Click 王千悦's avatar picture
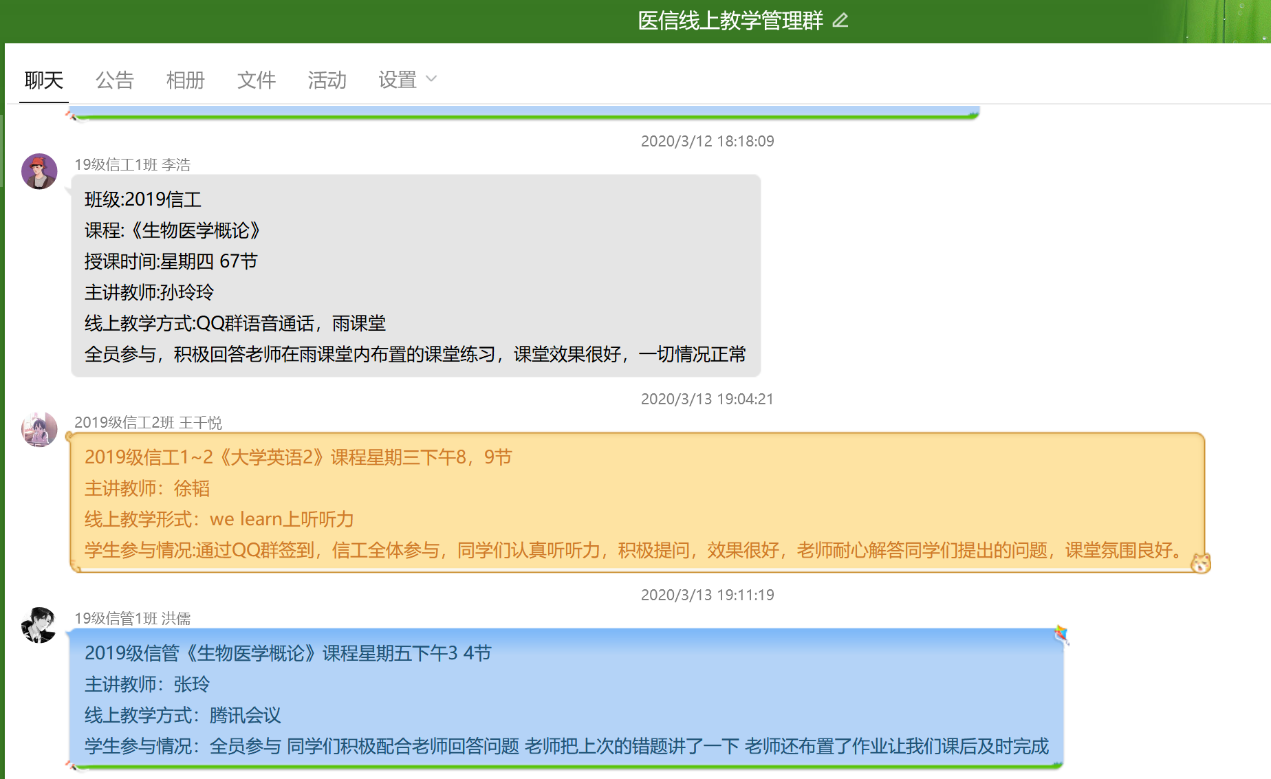Image resolution: width=1271 pixels, height=779 pixels. coord(39,429)
